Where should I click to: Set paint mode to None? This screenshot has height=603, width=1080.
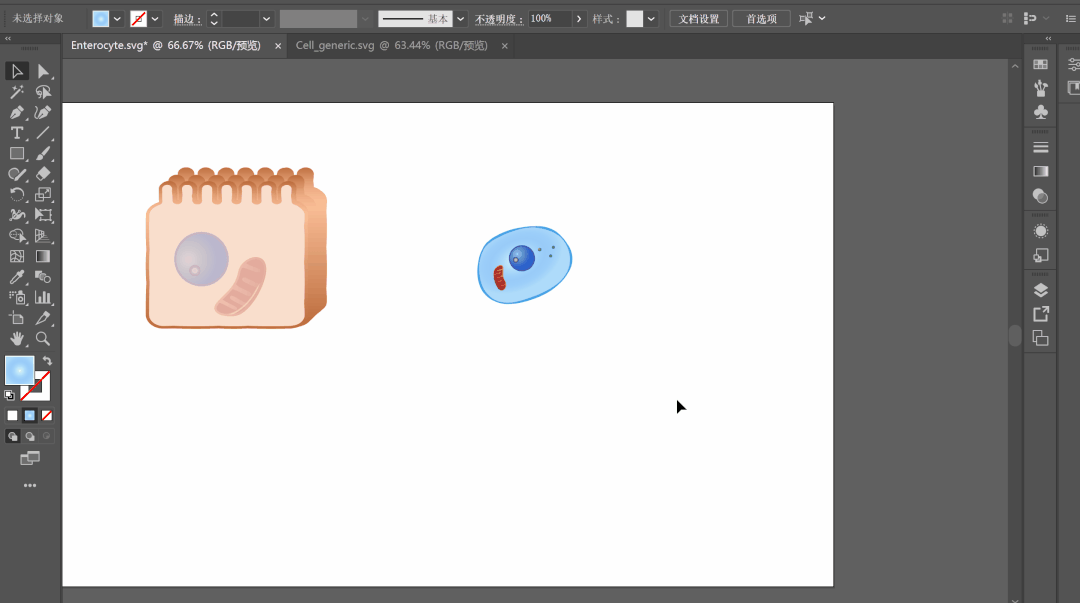(x=47, y=415)
